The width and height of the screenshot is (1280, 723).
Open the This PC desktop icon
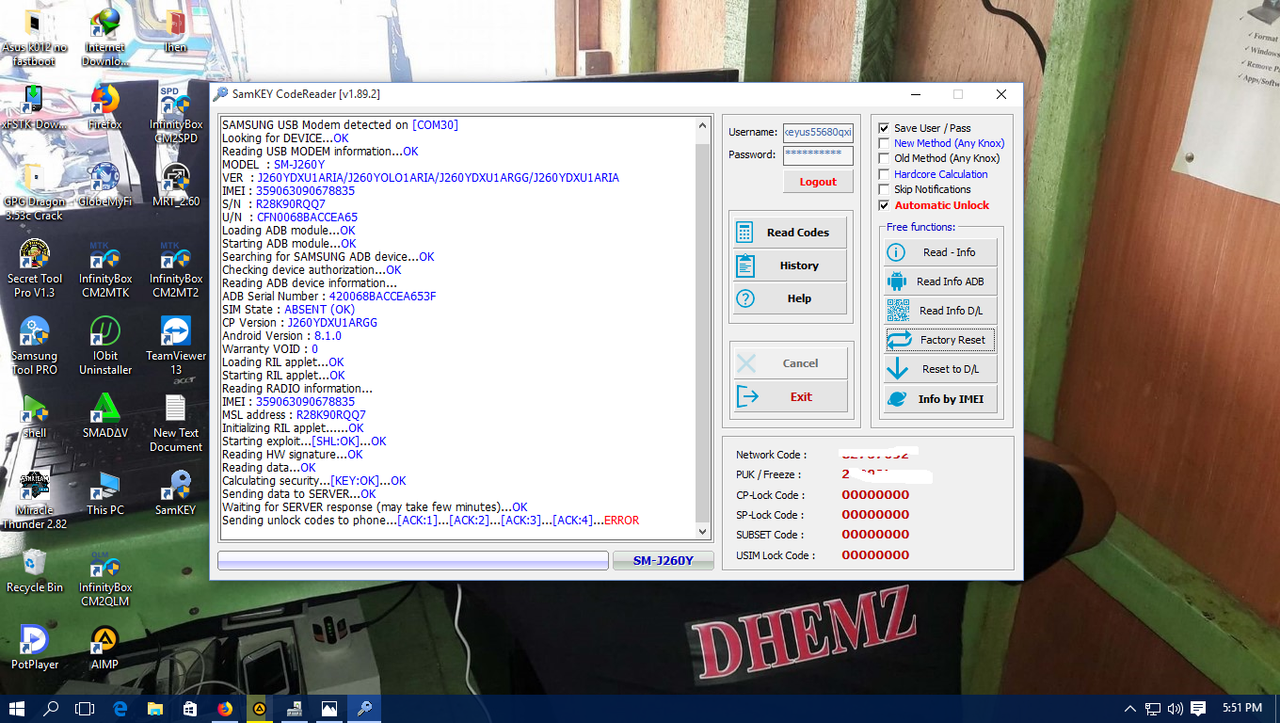(x=105, y=494)
